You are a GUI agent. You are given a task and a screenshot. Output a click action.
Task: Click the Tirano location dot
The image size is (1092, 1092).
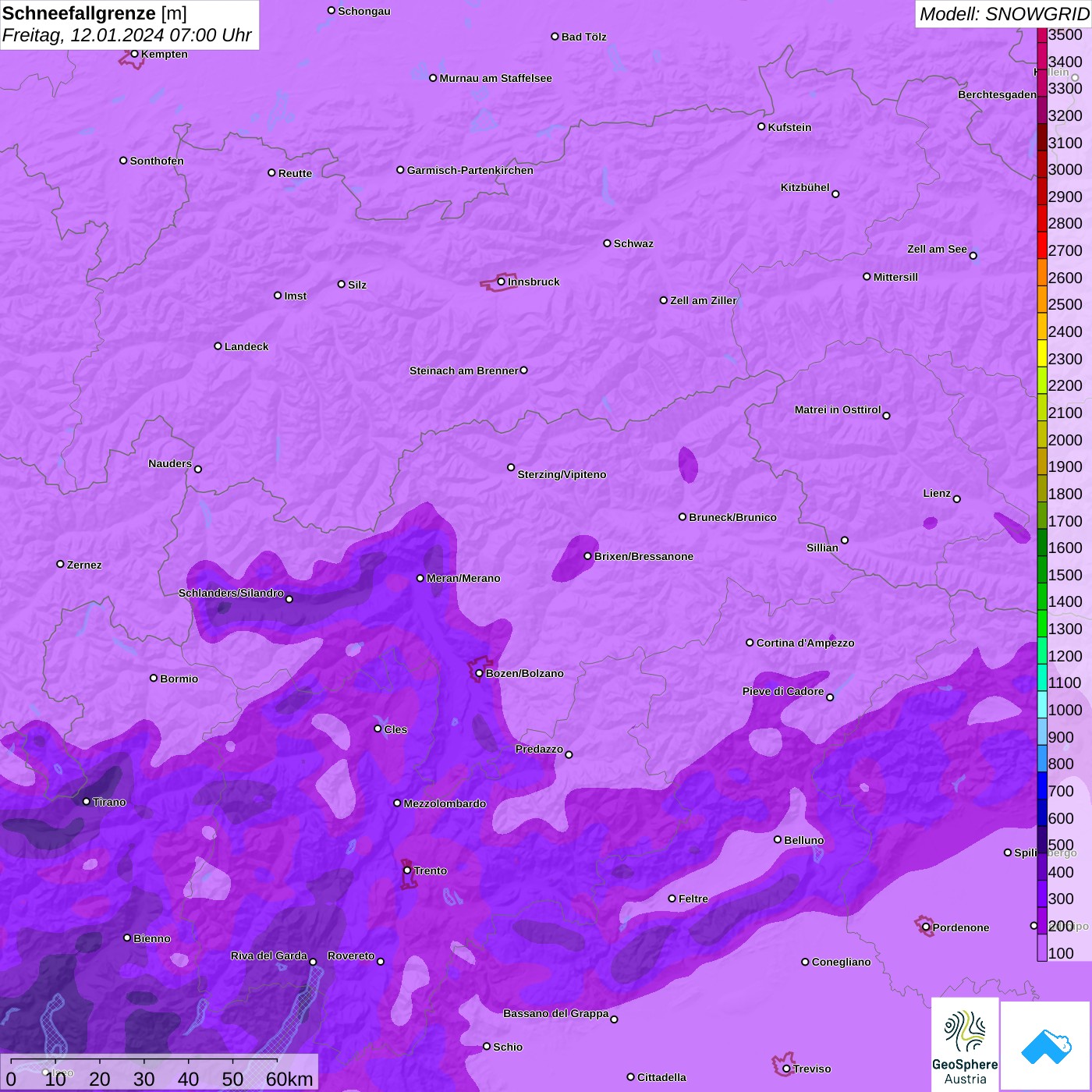tap(87, 801)
